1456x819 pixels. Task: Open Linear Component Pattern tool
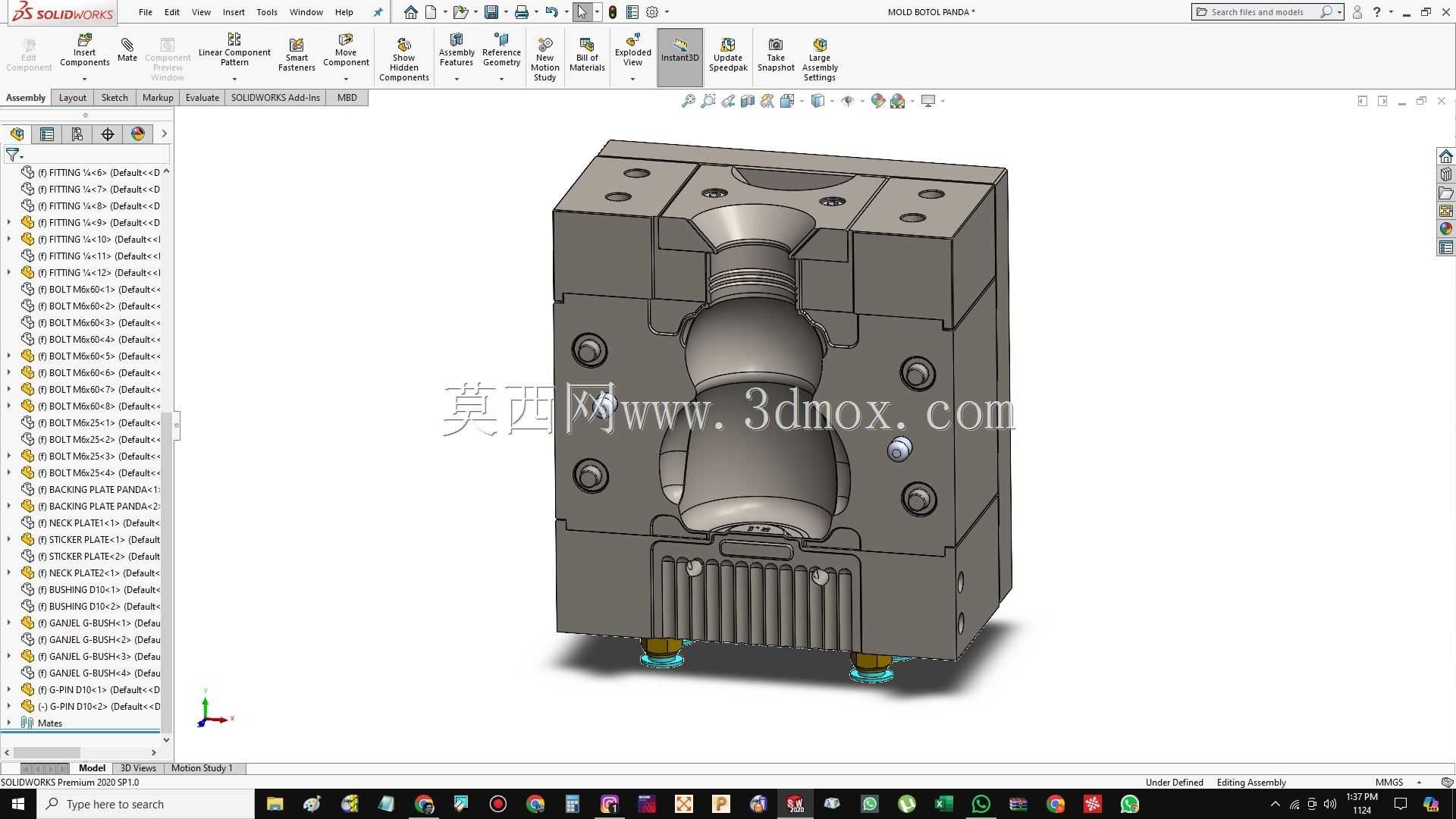tap(234, 50)
